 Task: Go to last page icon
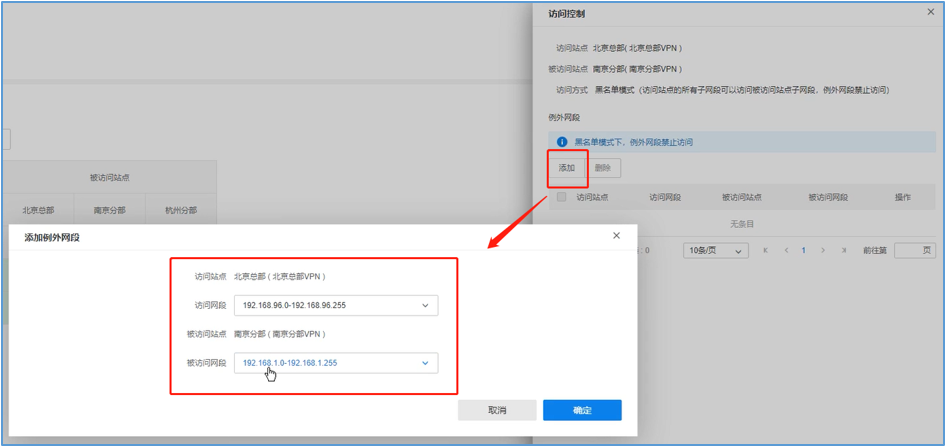[844, 250]
